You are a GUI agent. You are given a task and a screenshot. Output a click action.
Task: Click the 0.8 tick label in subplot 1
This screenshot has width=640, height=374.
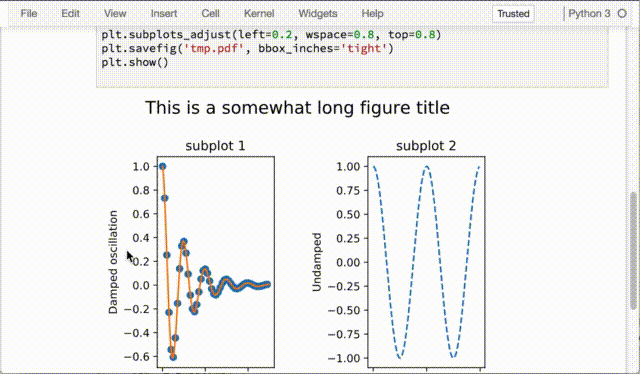tap(141, 190)
